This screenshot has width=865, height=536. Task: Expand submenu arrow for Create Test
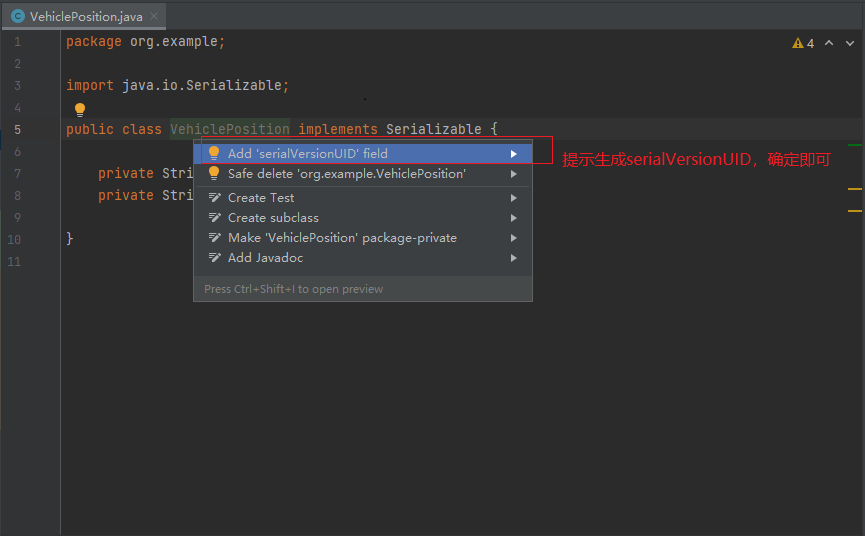[514, 197]
